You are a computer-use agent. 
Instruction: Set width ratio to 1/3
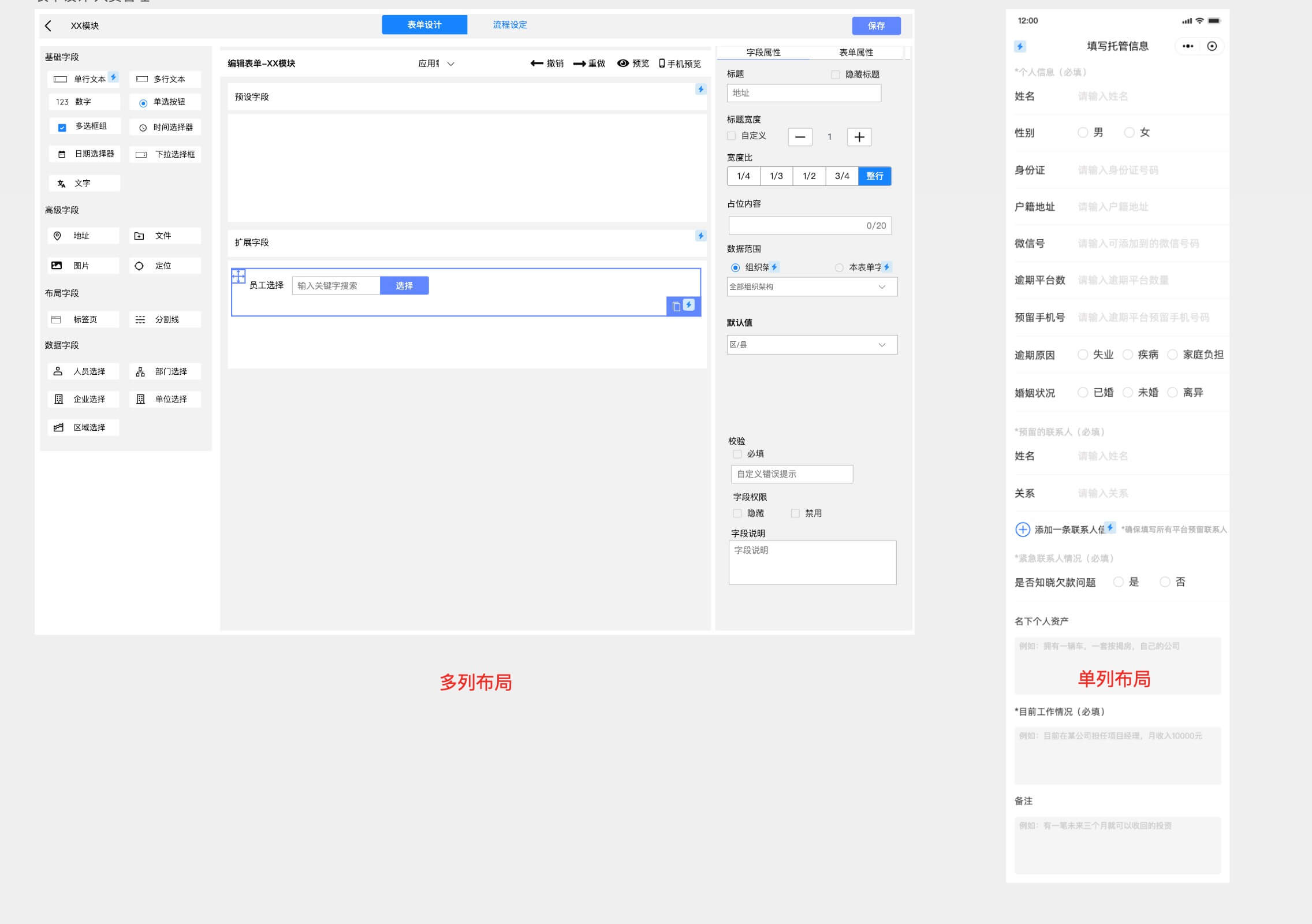click(x=776, y=176)
